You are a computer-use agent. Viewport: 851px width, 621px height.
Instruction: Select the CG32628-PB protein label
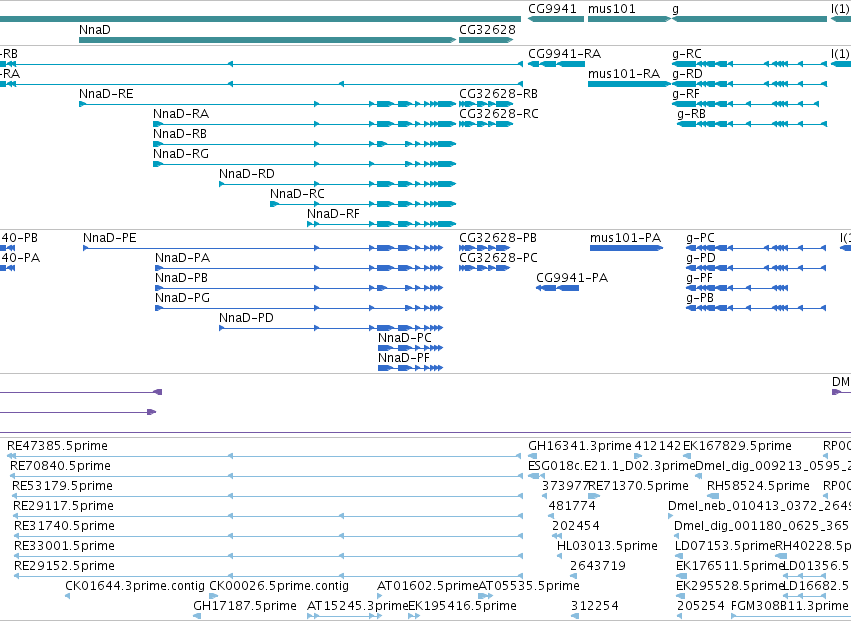[498, 238]
